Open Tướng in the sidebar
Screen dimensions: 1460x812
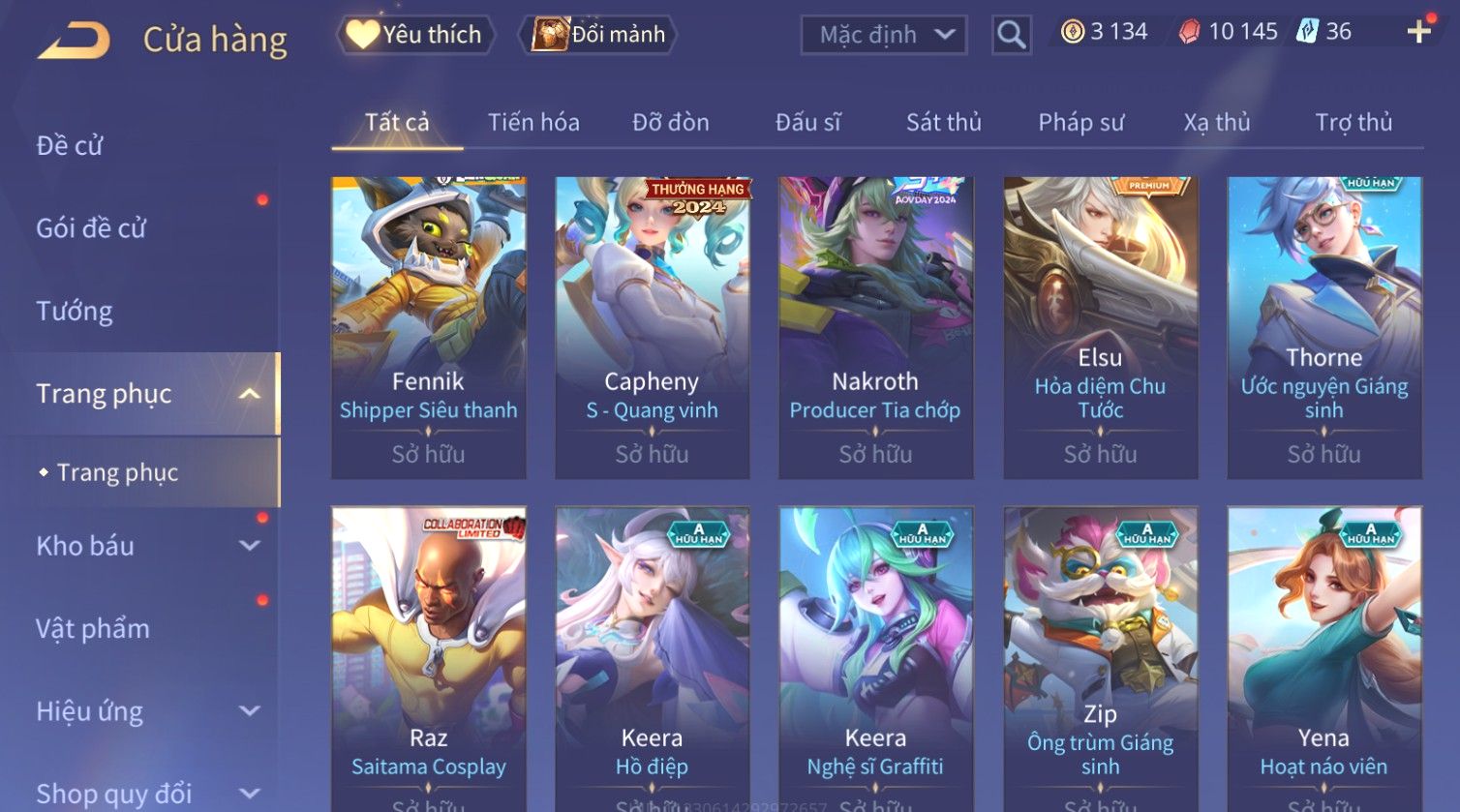coord(75,312)
